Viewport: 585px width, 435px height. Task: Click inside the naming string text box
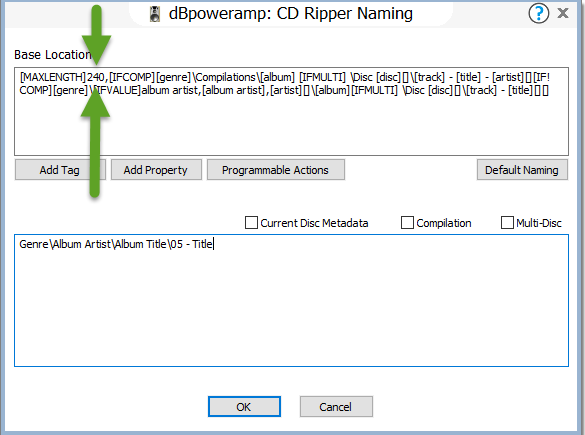(x=291, y=111)
